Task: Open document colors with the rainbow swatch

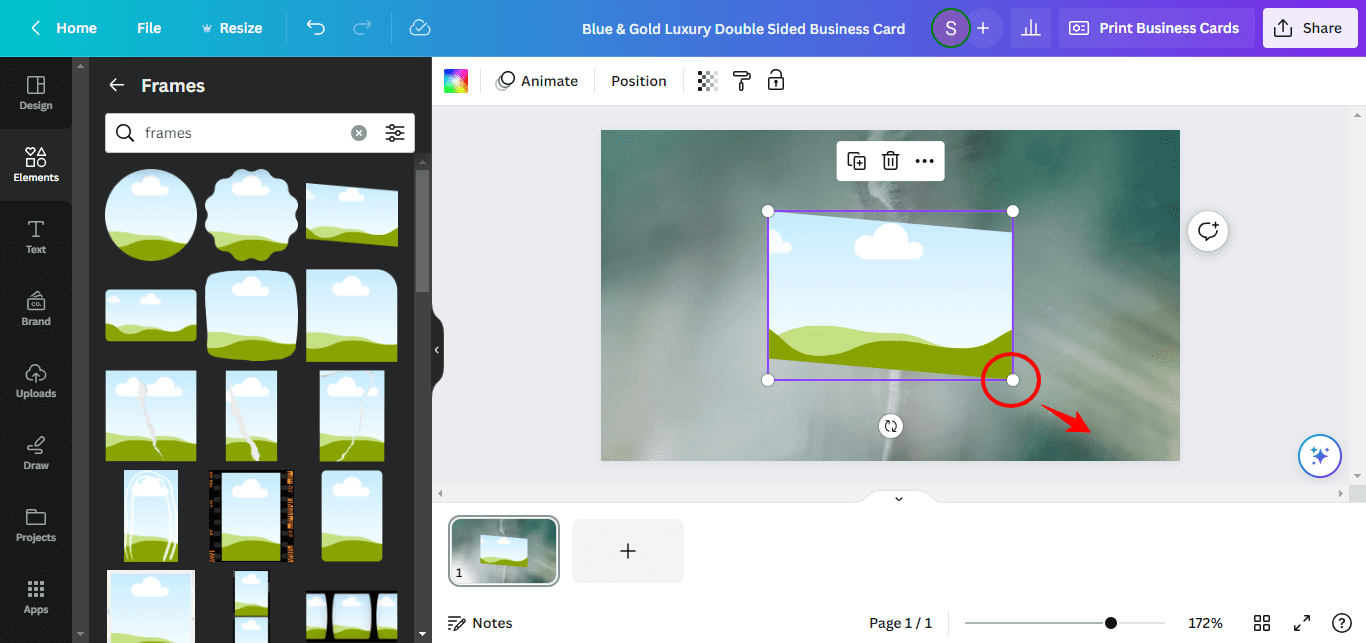Action: [456, 80]
